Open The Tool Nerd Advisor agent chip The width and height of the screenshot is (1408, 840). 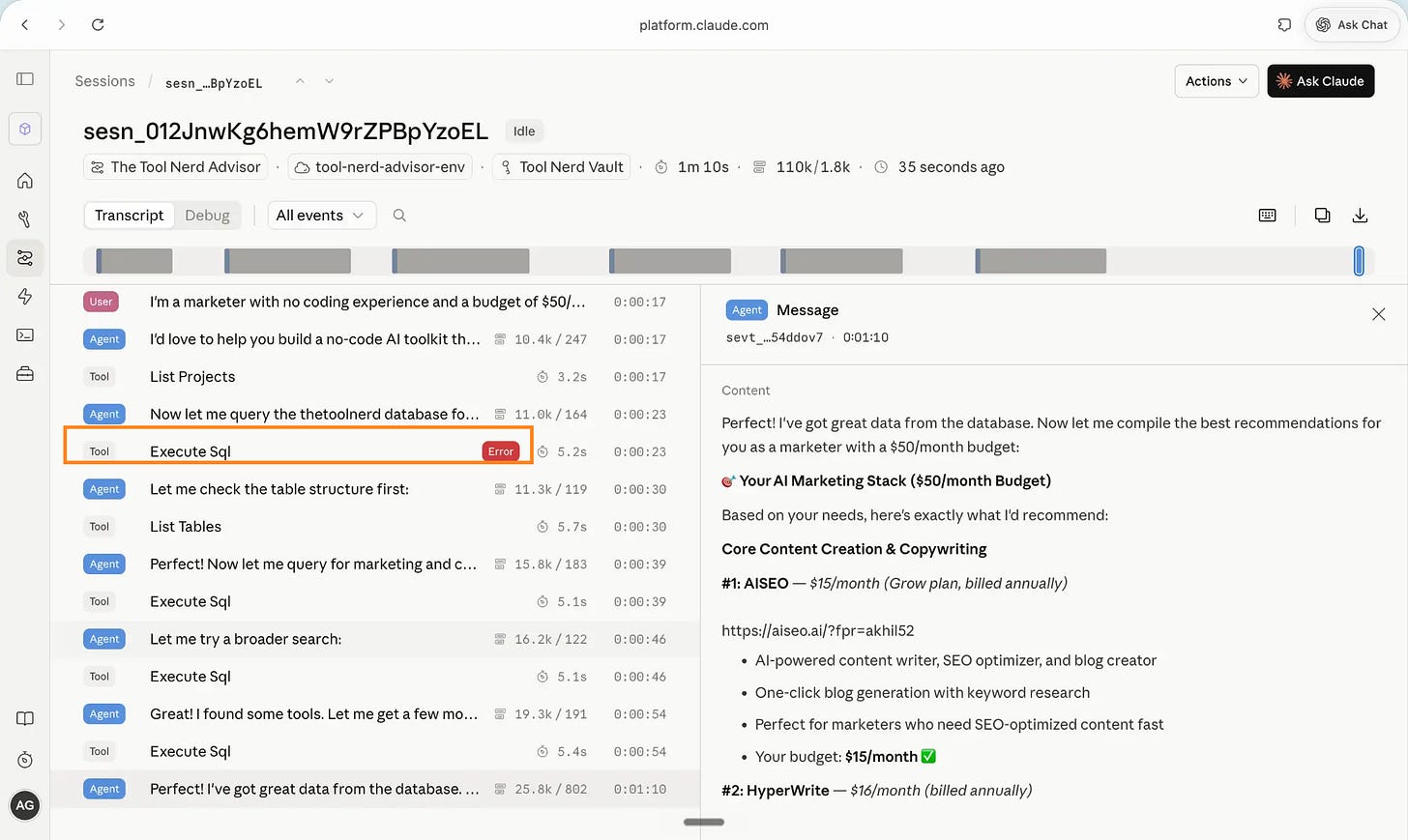(x=177, y=167)
